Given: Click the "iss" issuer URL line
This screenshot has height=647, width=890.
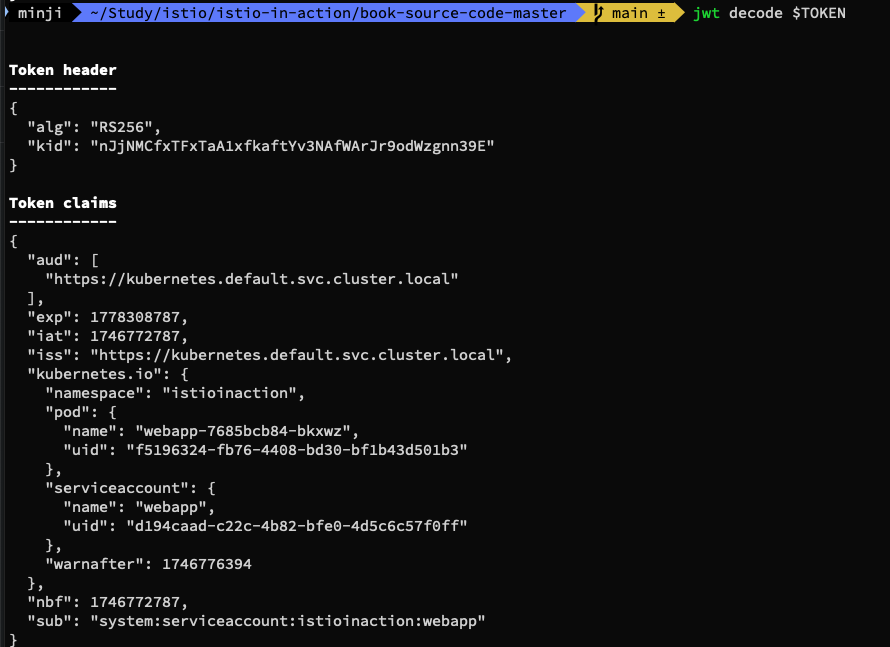Looking at the screenshot, I should point(269,355).
